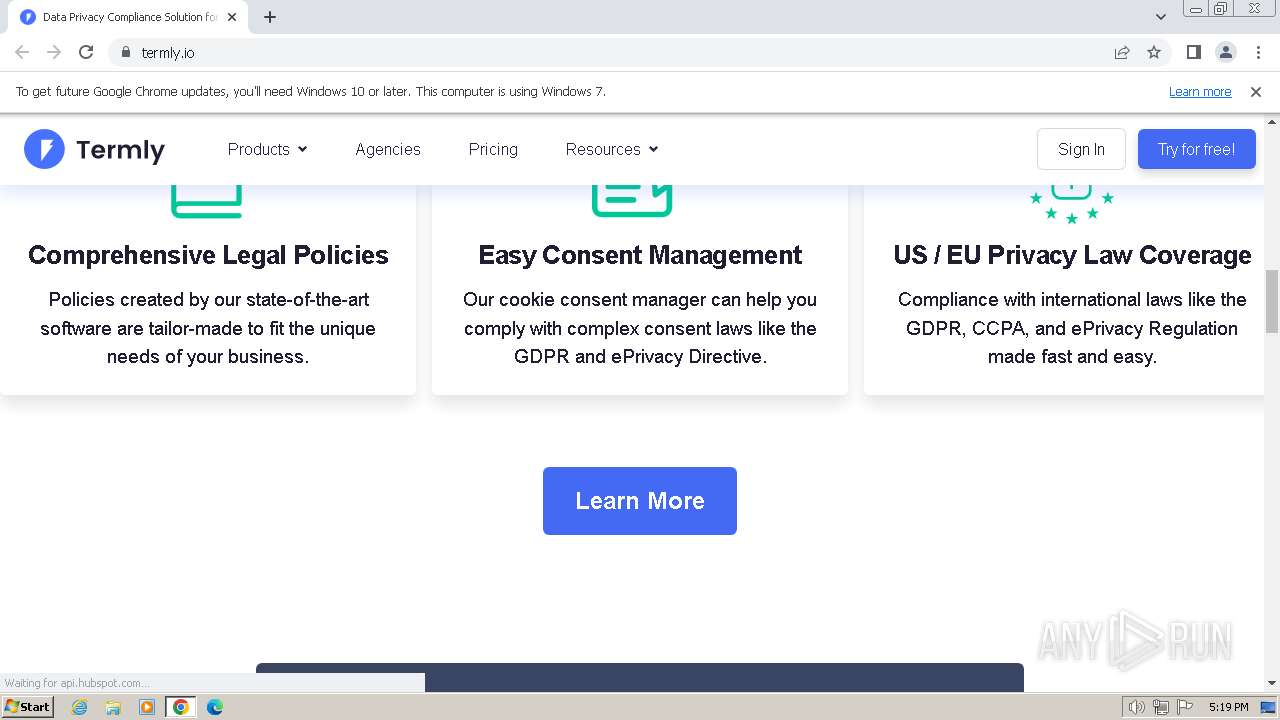This screenshot has width=1280, height=720.
Task: Open Microsoft Edge from taskbar
Action: coord(215,707)
